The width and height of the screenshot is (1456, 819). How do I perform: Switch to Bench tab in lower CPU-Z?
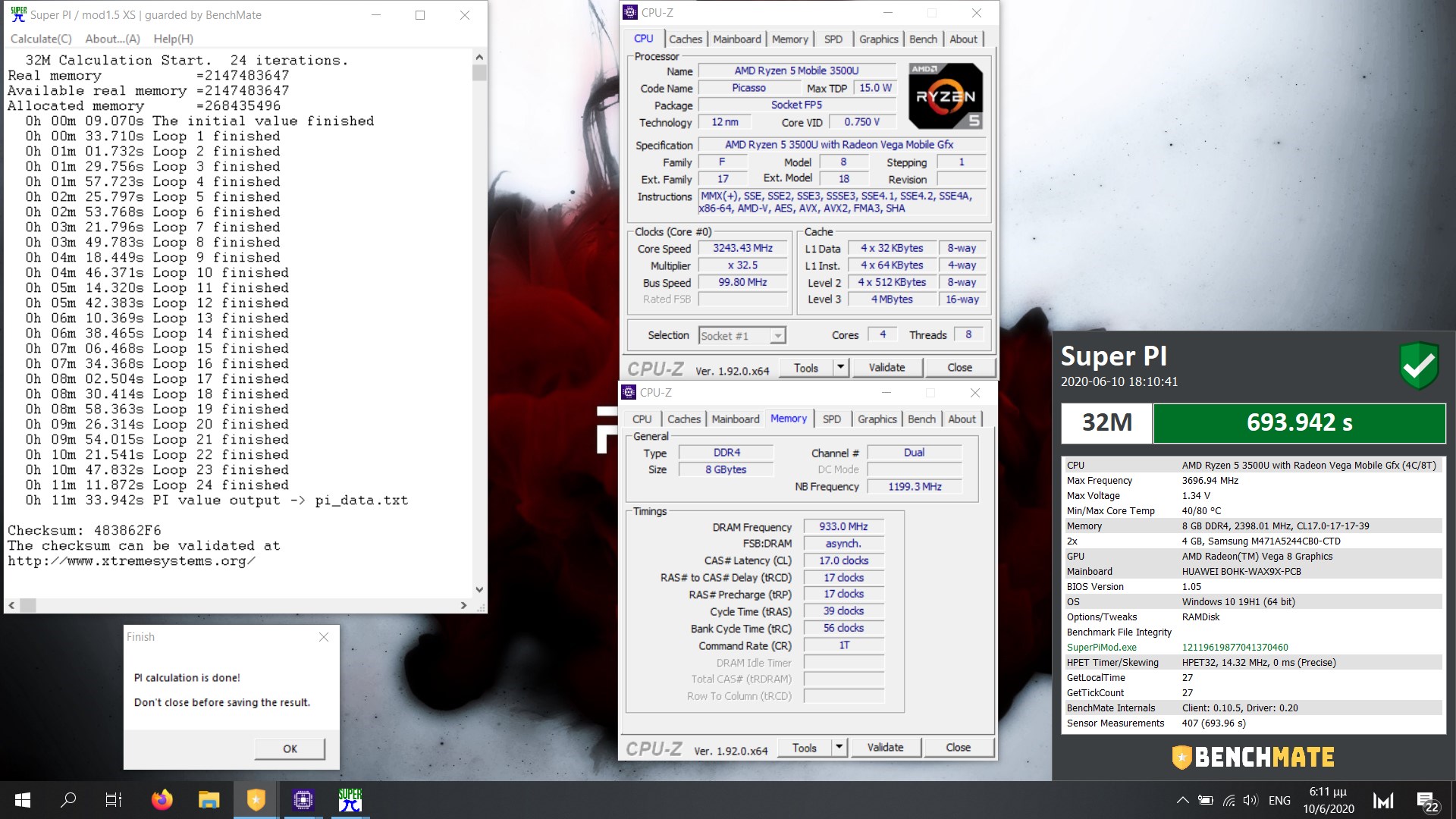(x=921, y=419)
